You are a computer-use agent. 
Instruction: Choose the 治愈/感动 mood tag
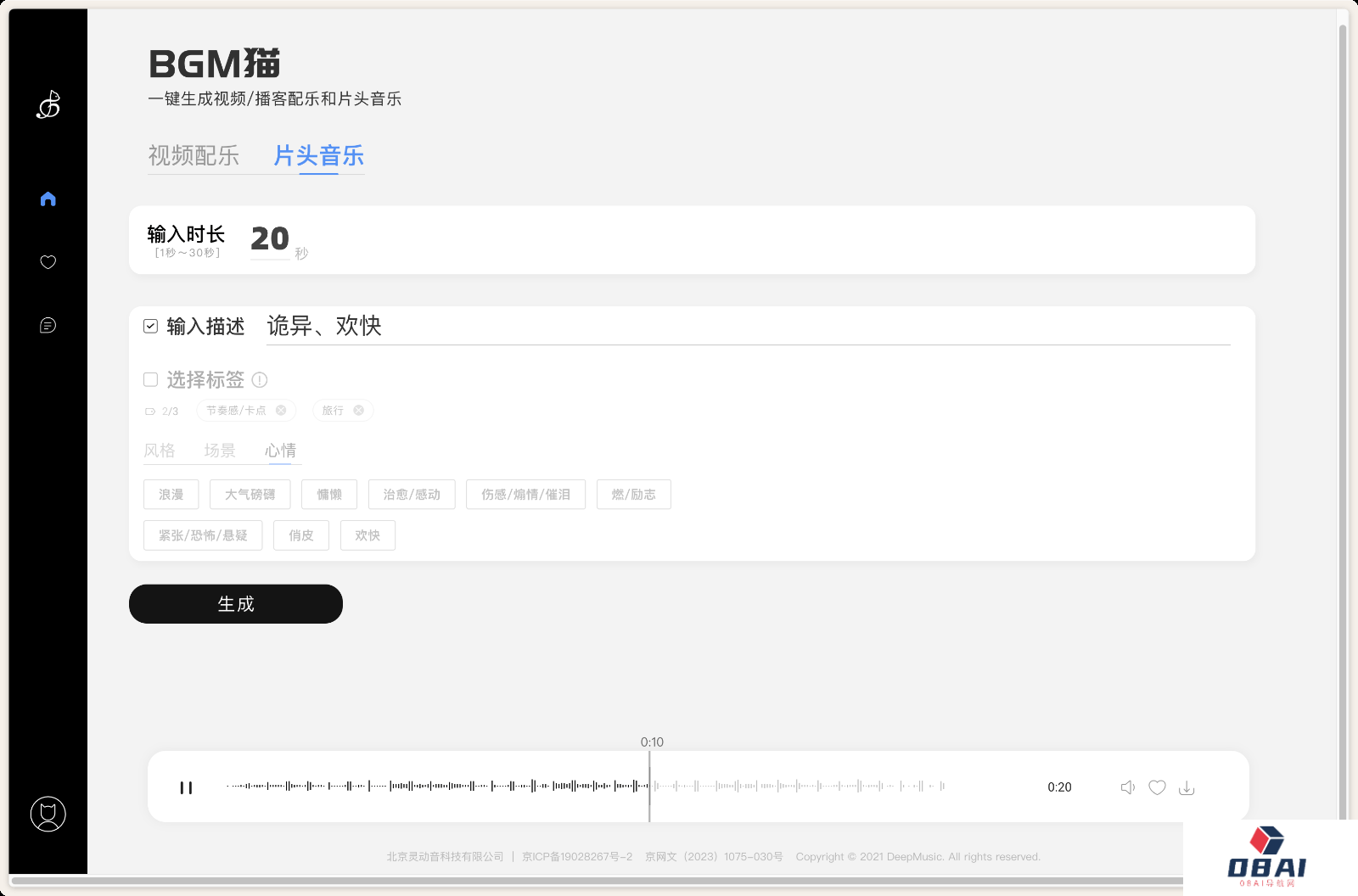click(412, 495)
